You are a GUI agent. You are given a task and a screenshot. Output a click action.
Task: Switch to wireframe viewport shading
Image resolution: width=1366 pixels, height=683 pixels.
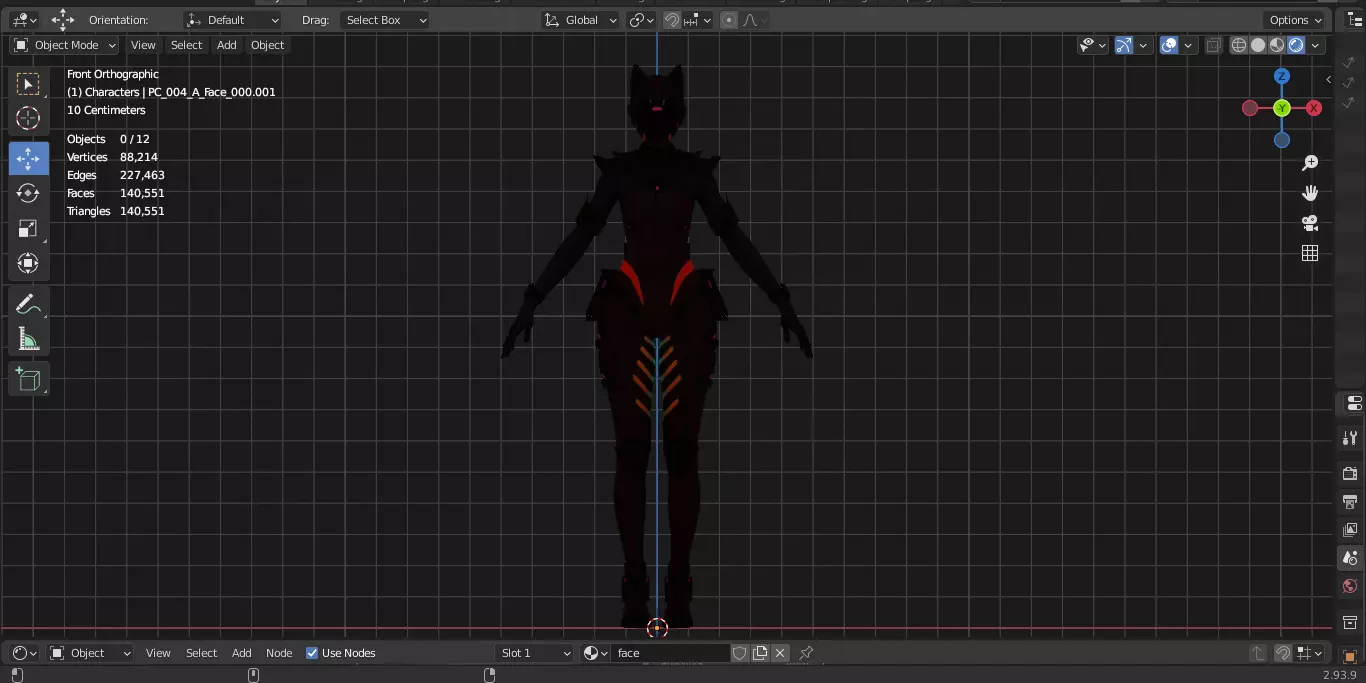tap(1239, 45)
